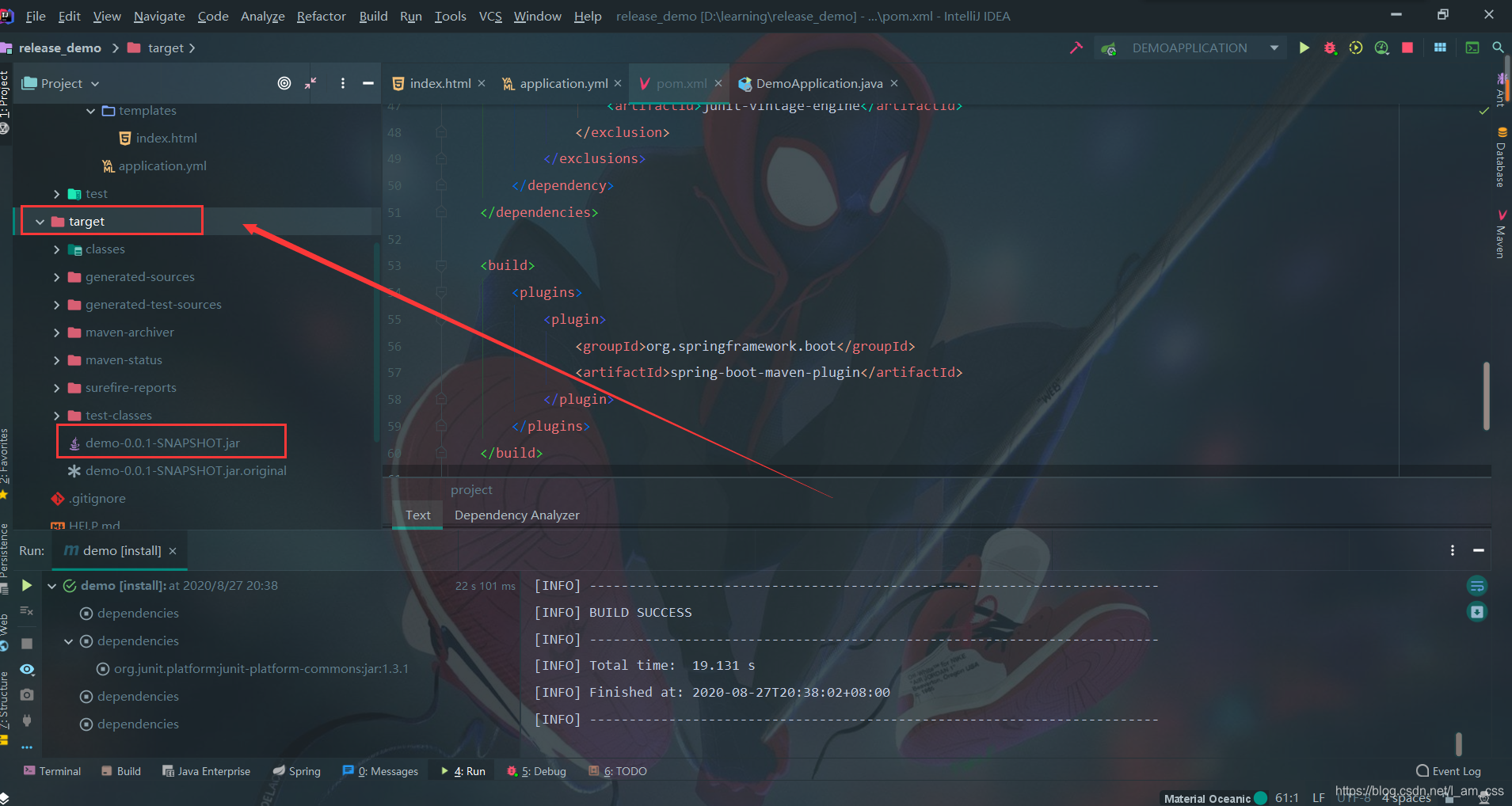1512x806 pixels.
Task: Minimize the Run tool window
Action: point(1478,550)
